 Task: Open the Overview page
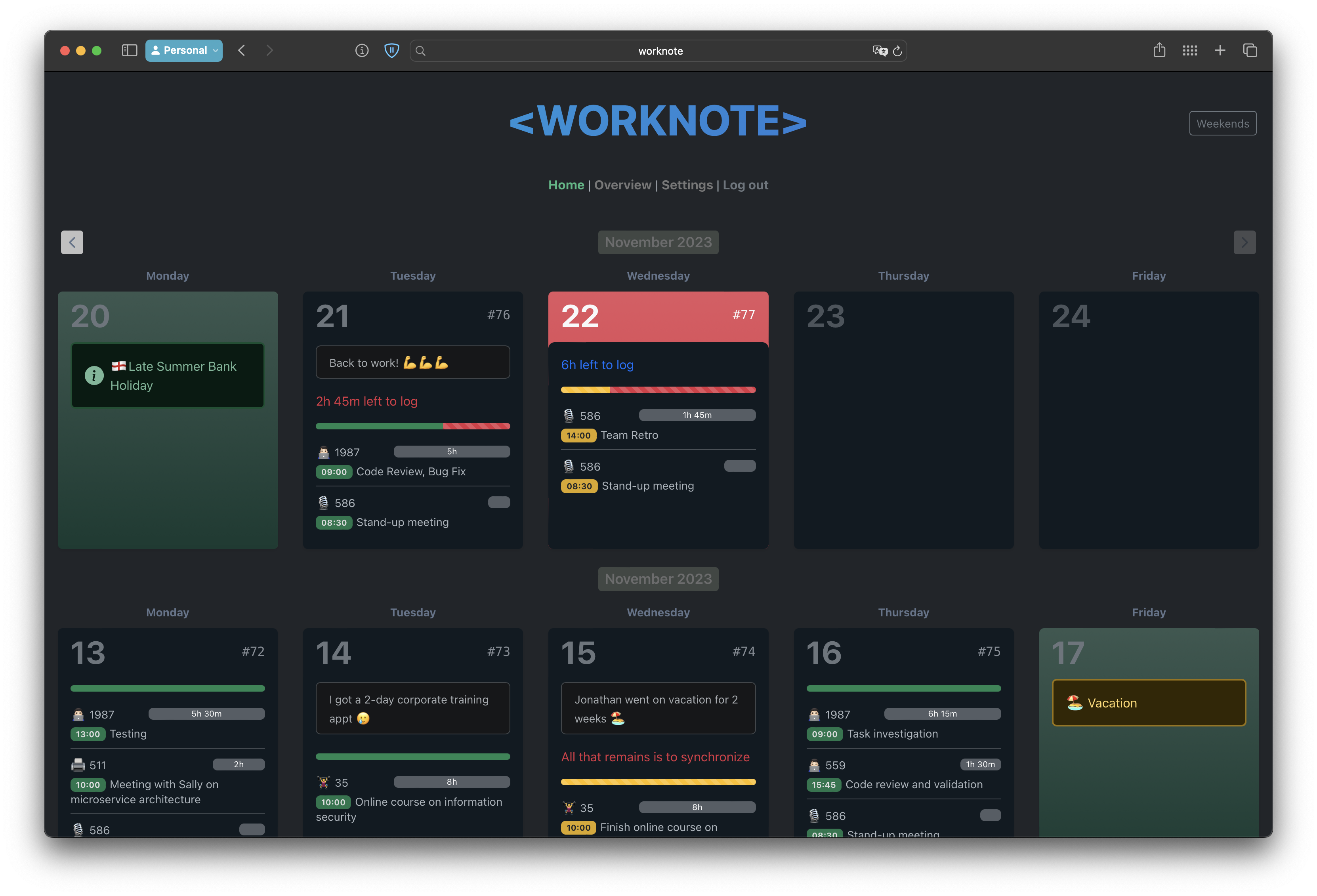(x=622, y=185)
